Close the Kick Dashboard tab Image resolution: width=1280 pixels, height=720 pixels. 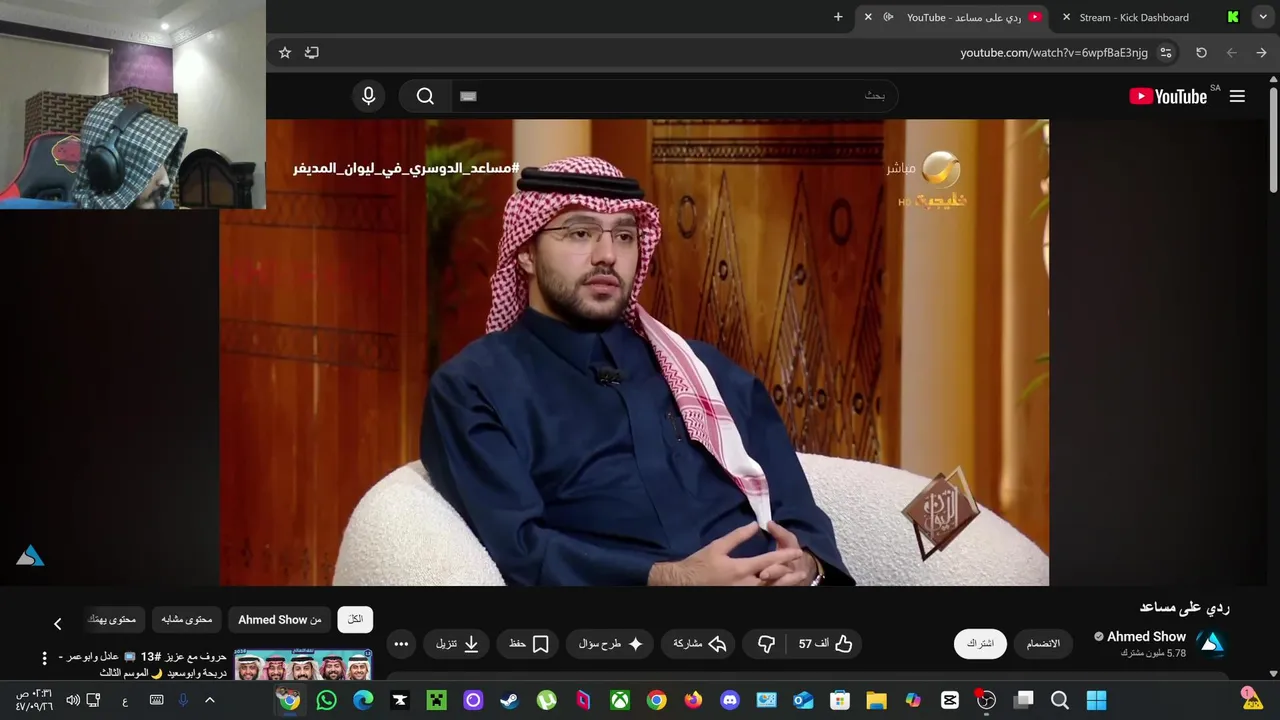pyautogui.click(x=1066, y=17)
